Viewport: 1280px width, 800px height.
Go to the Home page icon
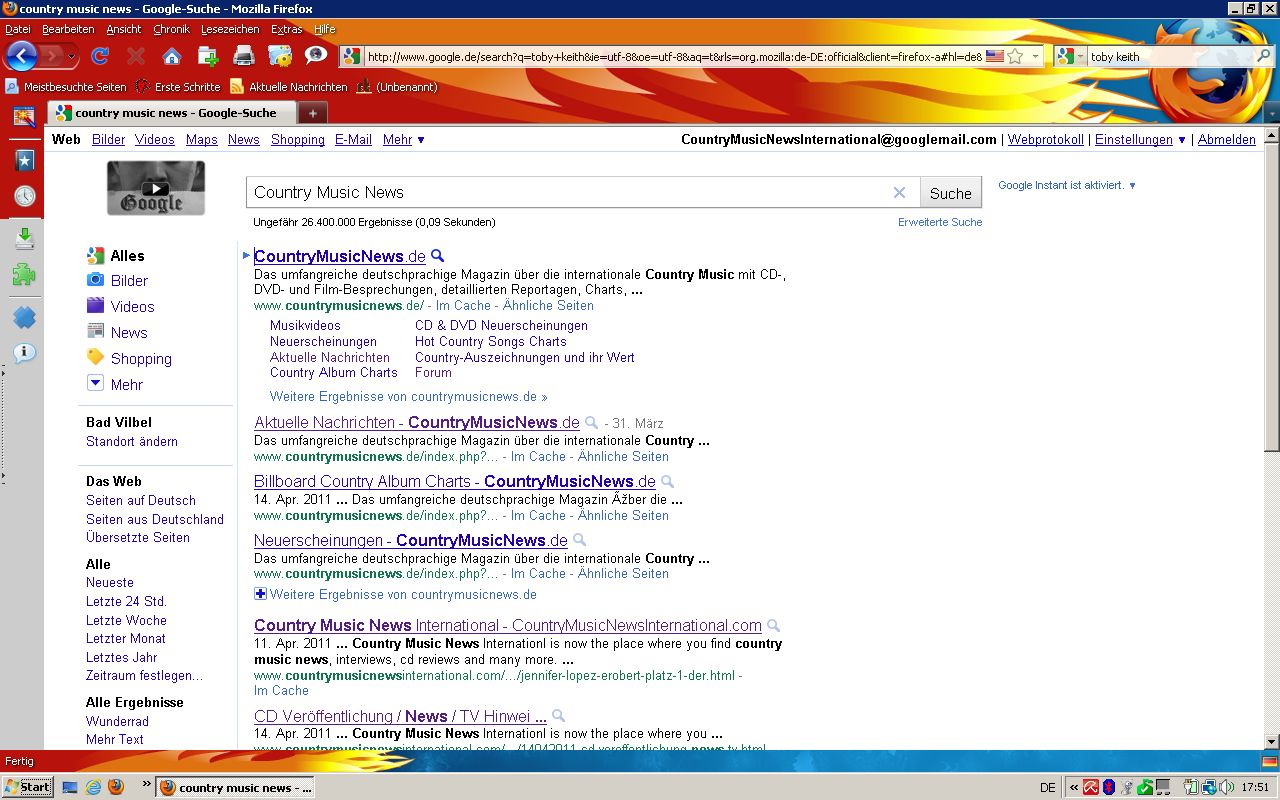172,56
